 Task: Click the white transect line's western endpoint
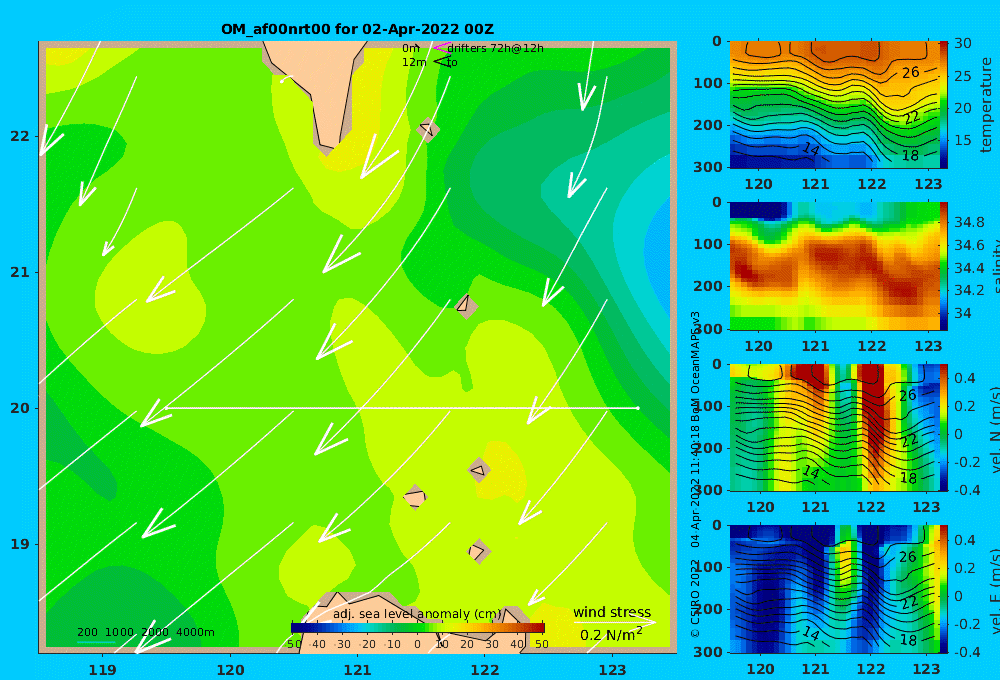[x=166, y=408]
